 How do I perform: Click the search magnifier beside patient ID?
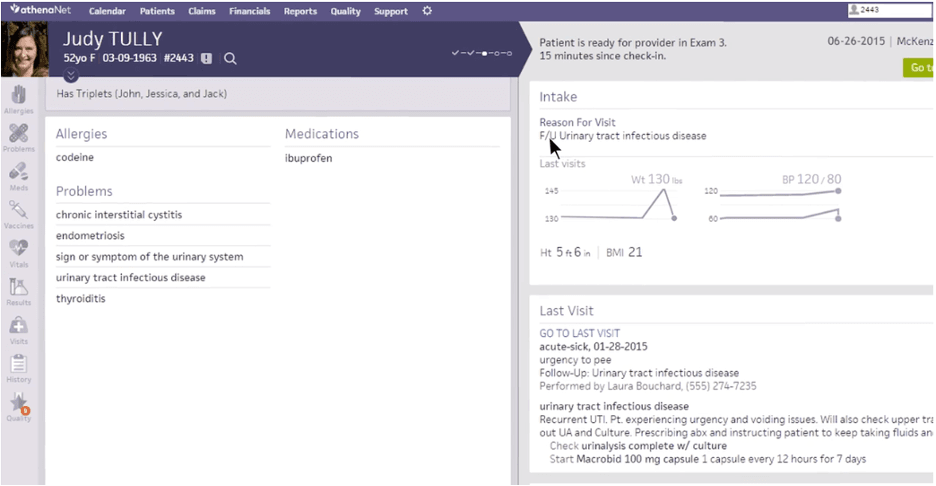point(230,59)
